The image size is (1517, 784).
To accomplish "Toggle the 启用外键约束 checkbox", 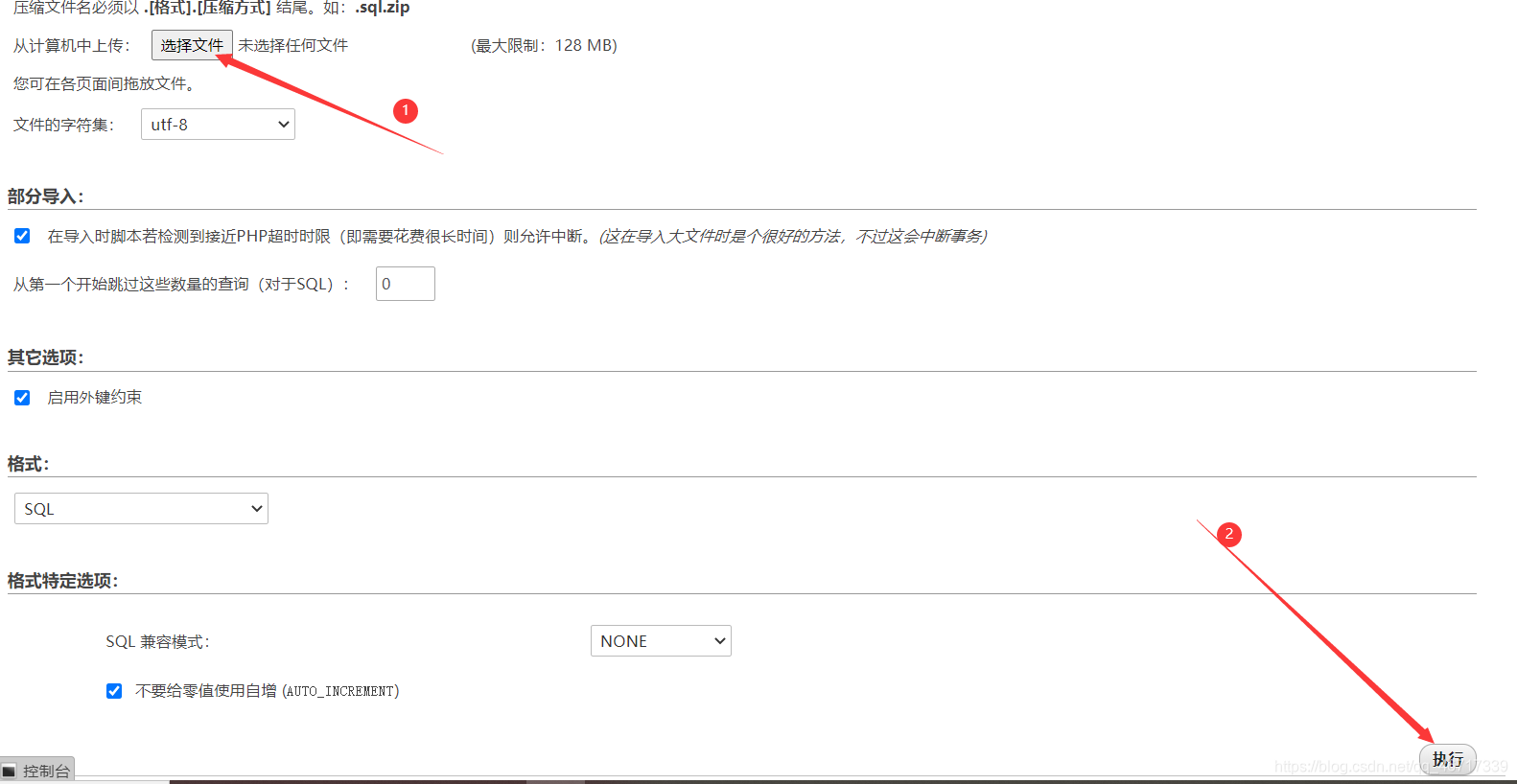I will [x=22, y=398].
